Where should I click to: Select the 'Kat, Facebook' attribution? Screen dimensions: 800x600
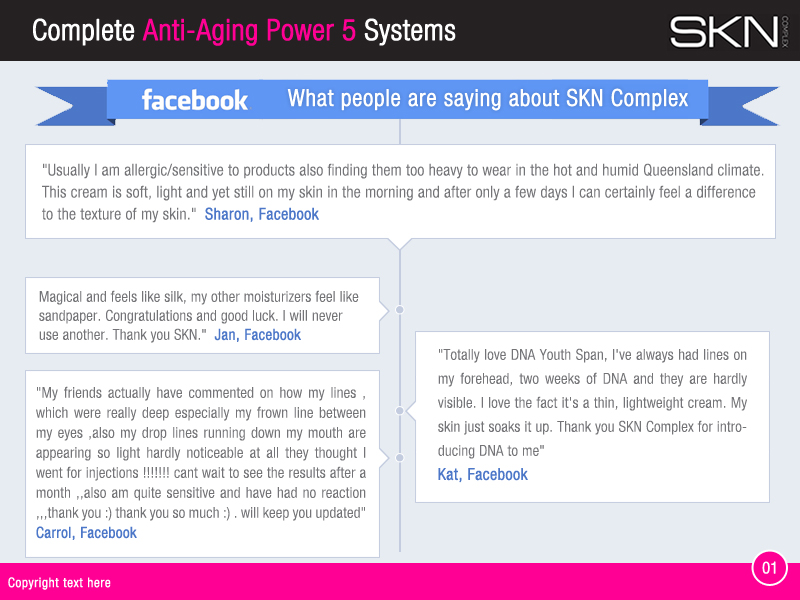point(483,474)
